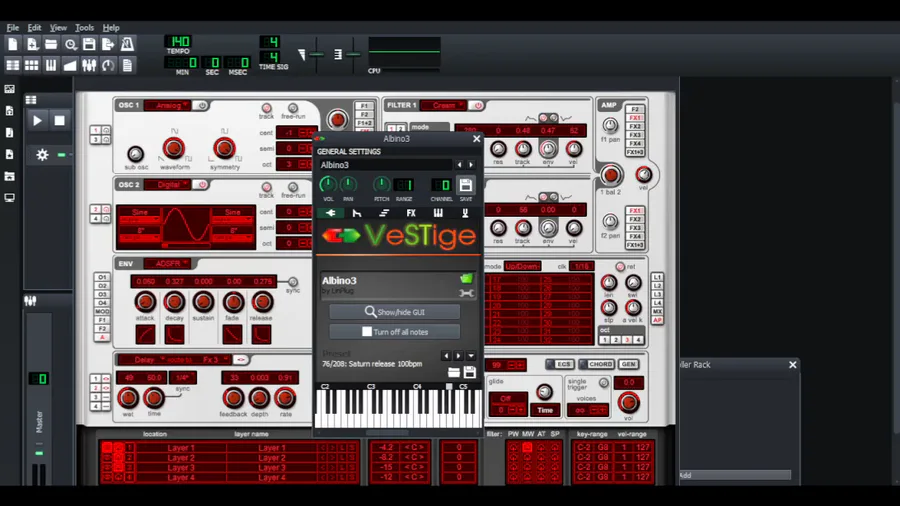Image resolution: width=900 pixels, height=506 pixels.
Task: Open the instrument plugins sidebar icon
Action: click(x=9, y=89)
